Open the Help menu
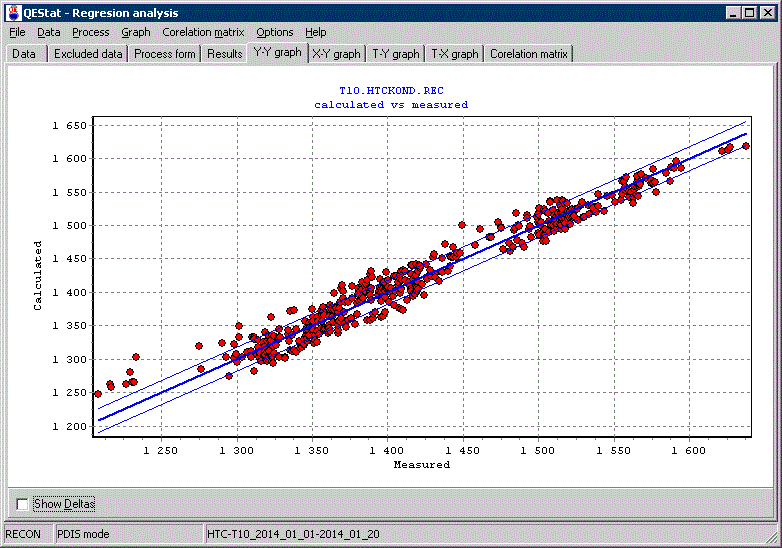The image size is (782, 548). click(315, 32)
